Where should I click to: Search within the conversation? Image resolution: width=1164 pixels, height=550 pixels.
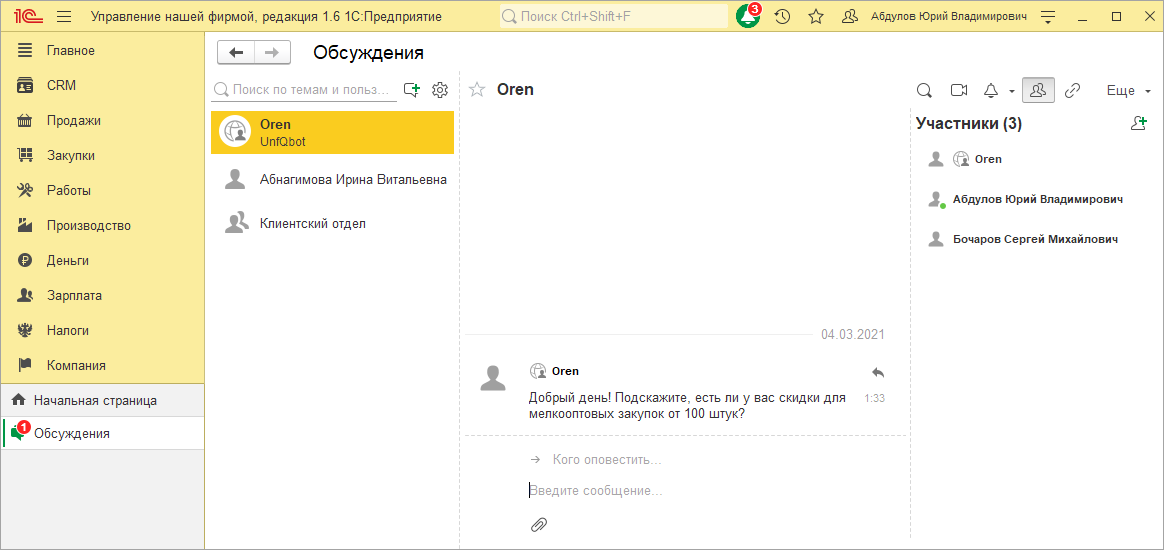coord(924,90)
